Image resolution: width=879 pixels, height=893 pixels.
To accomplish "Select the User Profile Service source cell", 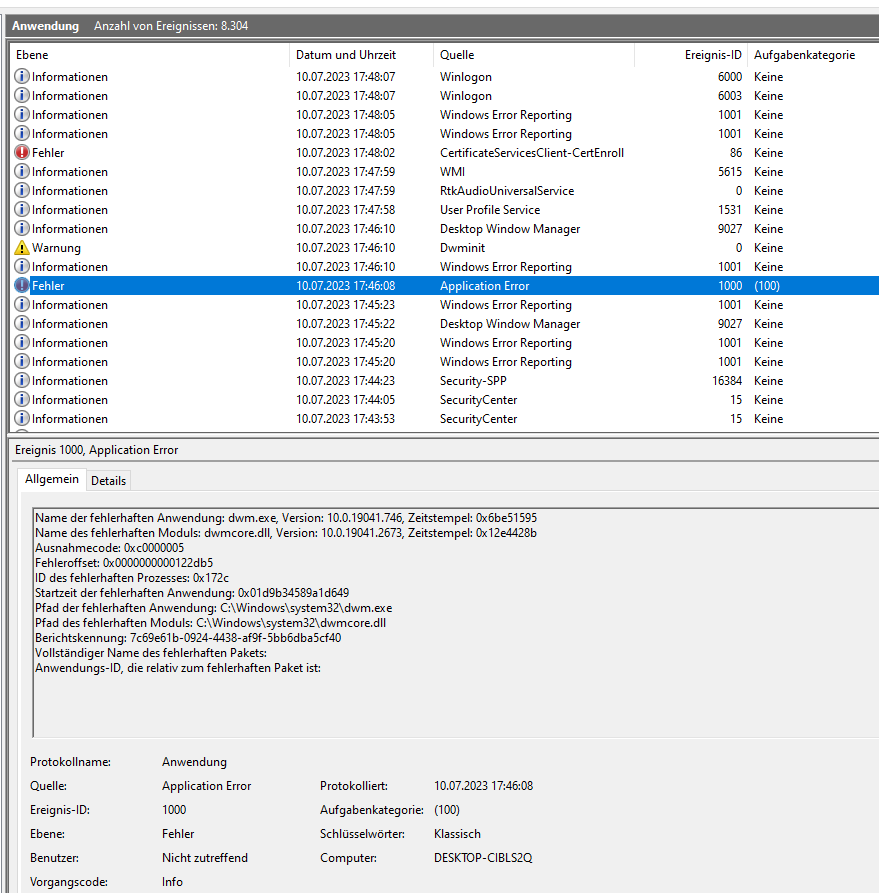I will 490,210.
